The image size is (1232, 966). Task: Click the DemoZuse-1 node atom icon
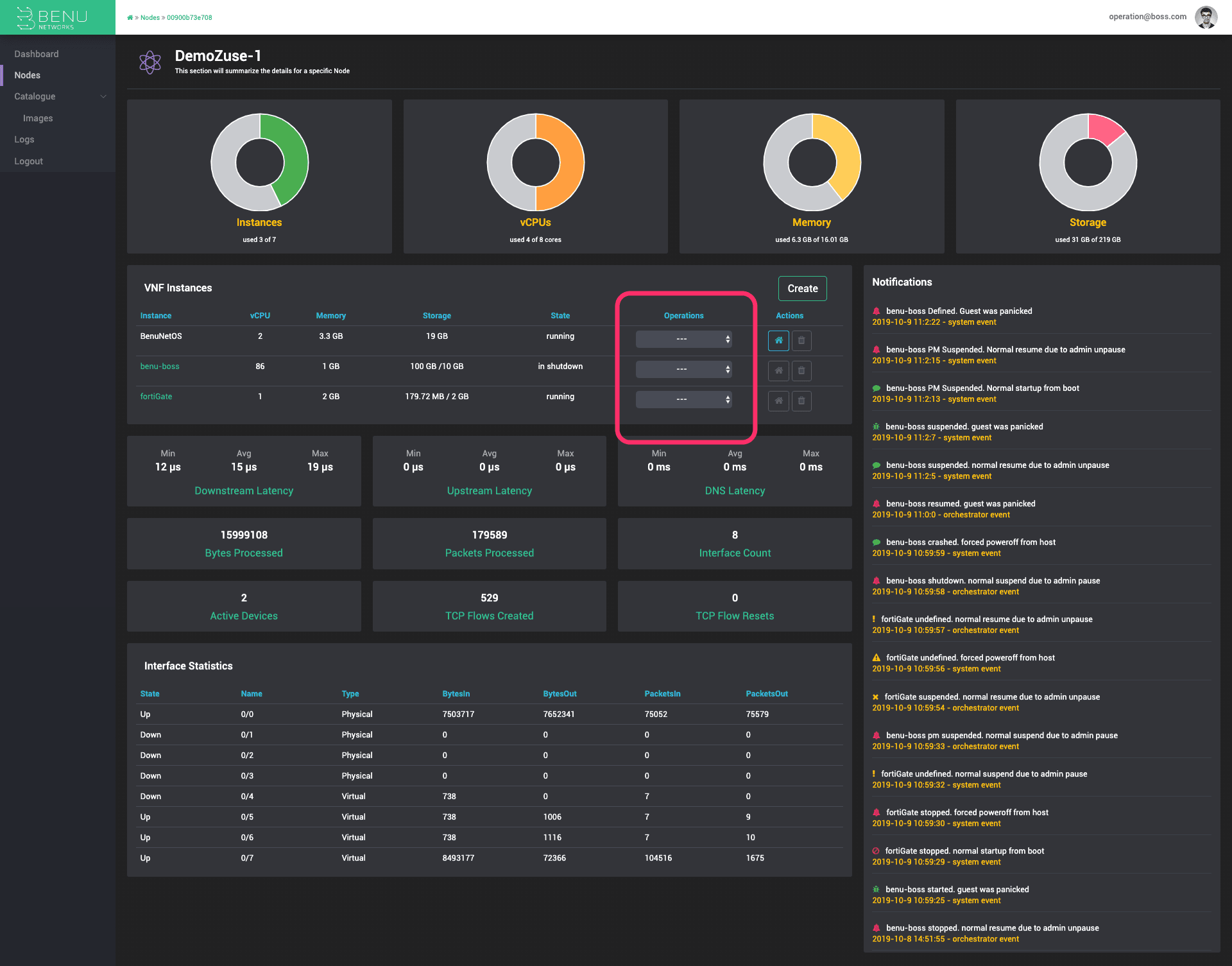coord(150,62)
